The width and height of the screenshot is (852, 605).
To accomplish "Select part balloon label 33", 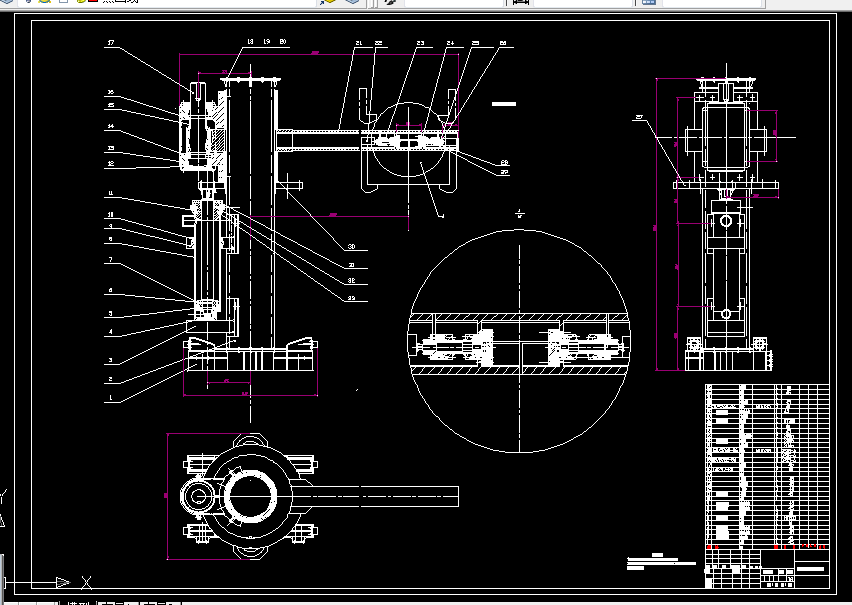I will pyautogui.click(x=351, y=297).
